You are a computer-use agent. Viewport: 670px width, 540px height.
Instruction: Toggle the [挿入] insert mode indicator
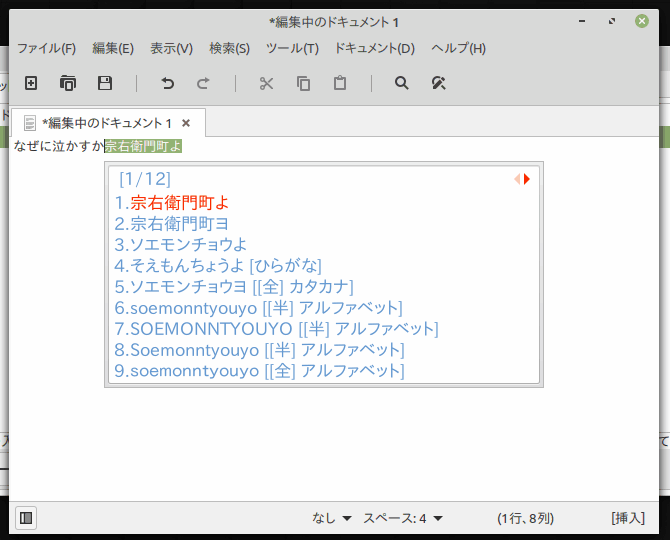628,518
